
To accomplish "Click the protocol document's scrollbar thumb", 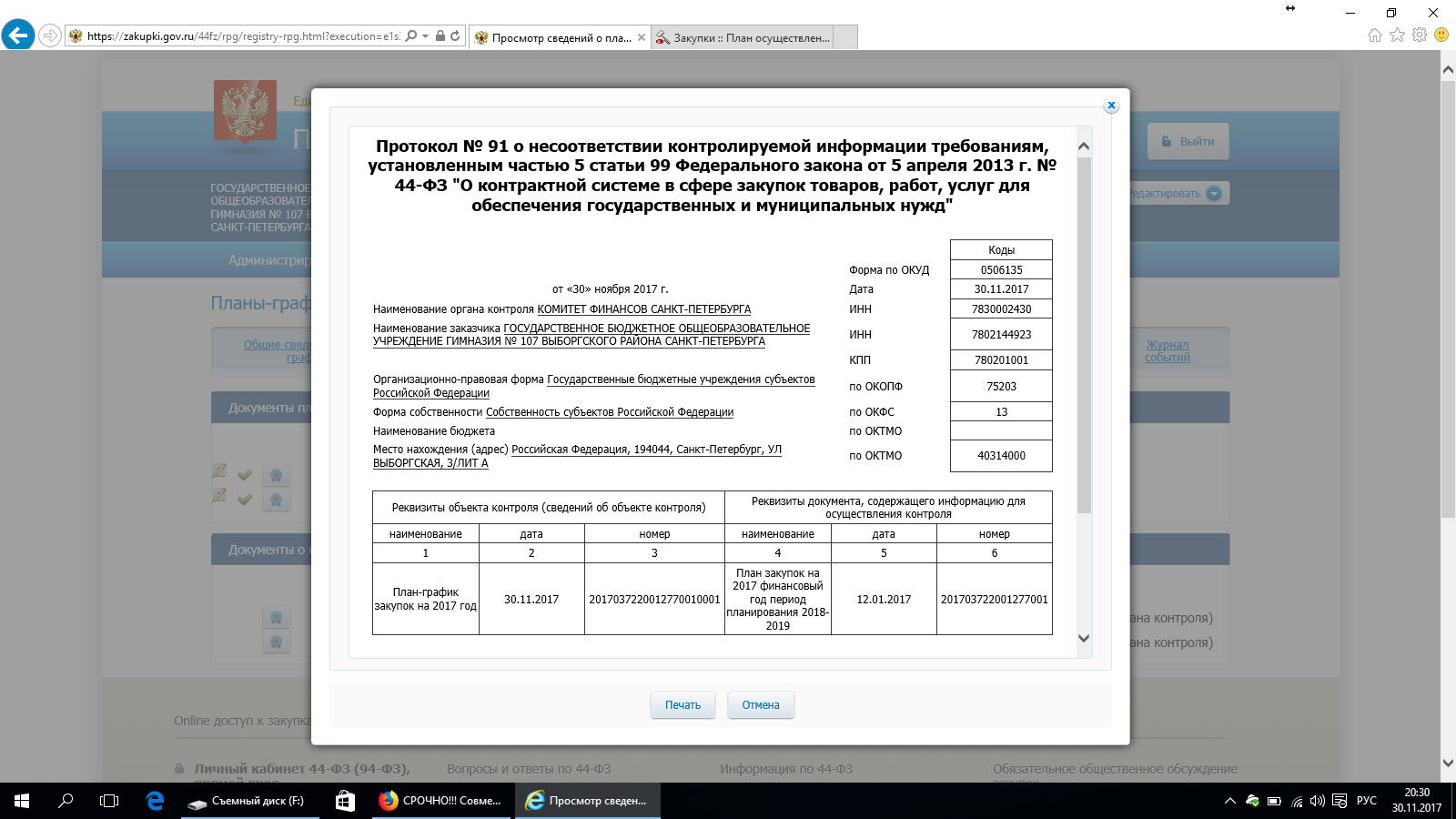I will (x=1084, y=335).
